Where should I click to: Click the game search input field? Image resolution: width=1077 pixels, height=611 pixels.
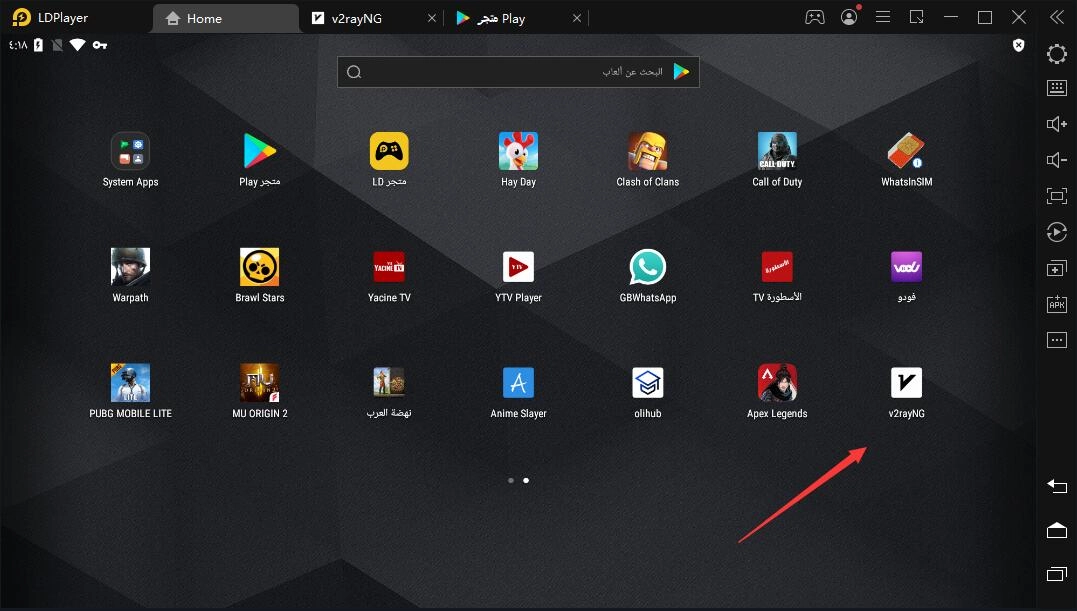click(518, 72)
